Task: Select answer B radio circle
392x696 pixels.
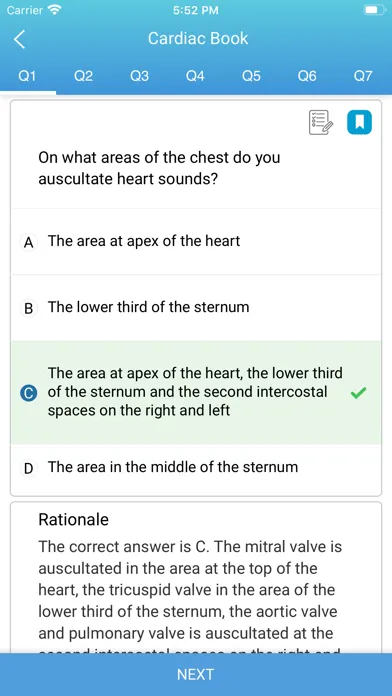Action: pos(28,308)
